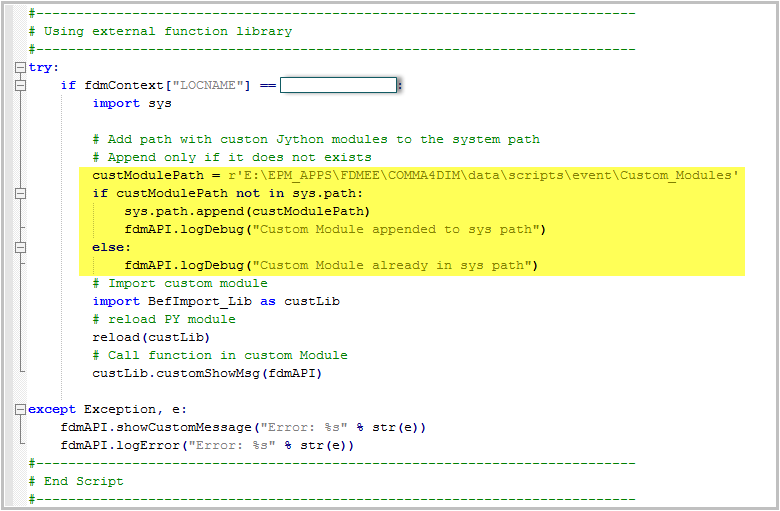Click the custModulePath assignment path string
Image resolution: width=780 pixels, height=511 pixels.
click(484, 175)
